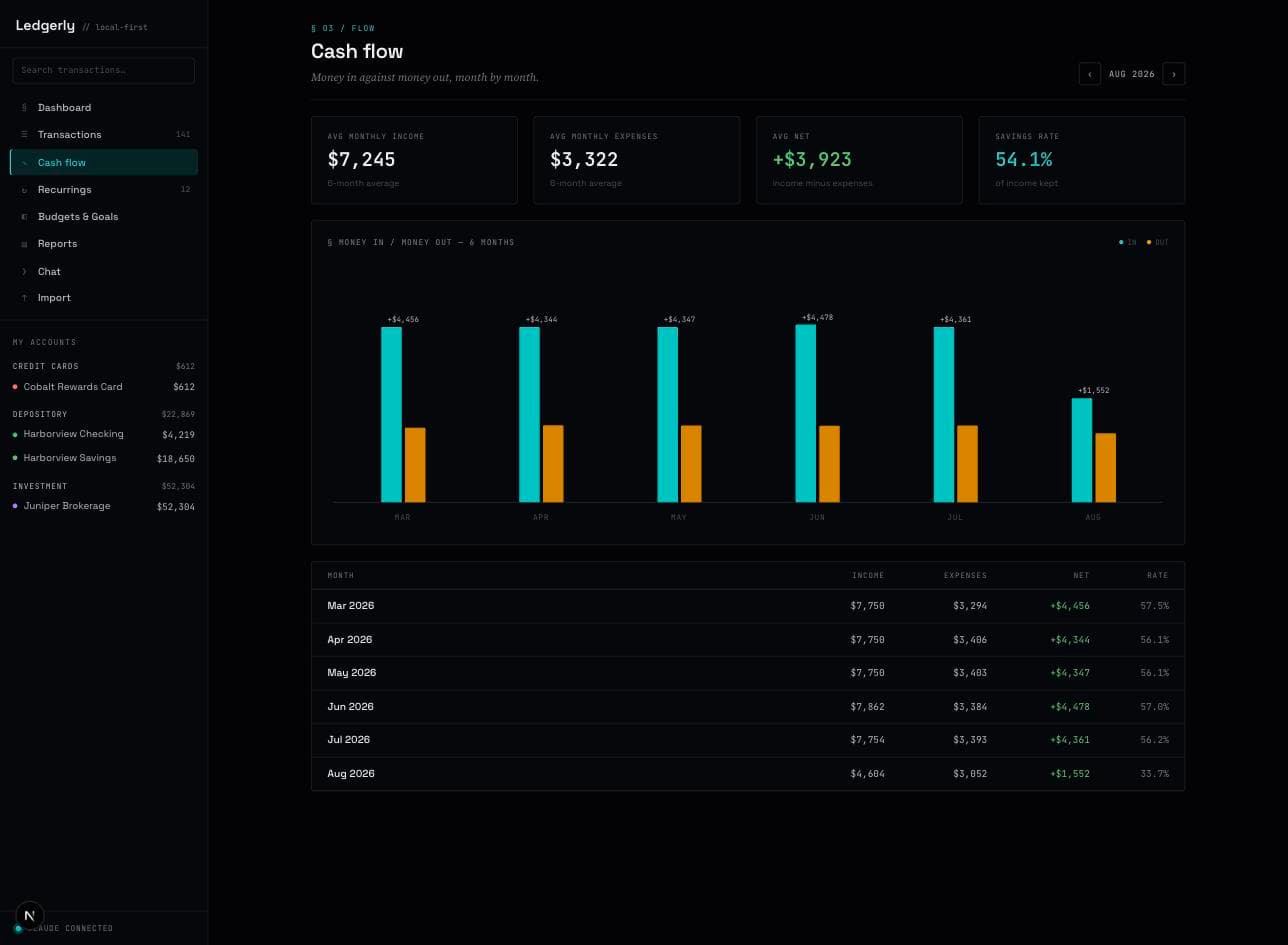Open Juniper Brokerage account
This screenshot has height=945, width=1288.
click(104, 506)
